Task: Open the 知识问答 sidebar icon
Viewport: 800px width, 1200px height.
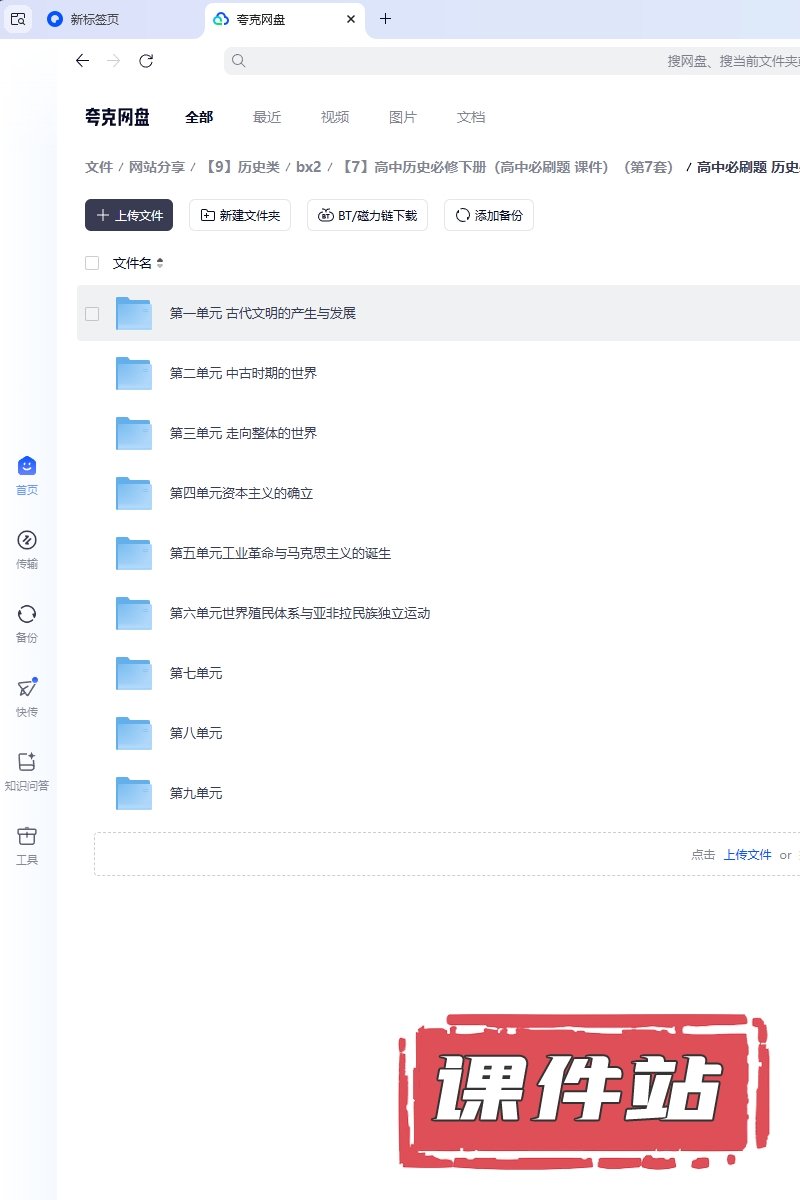Action: coord(27,762)
